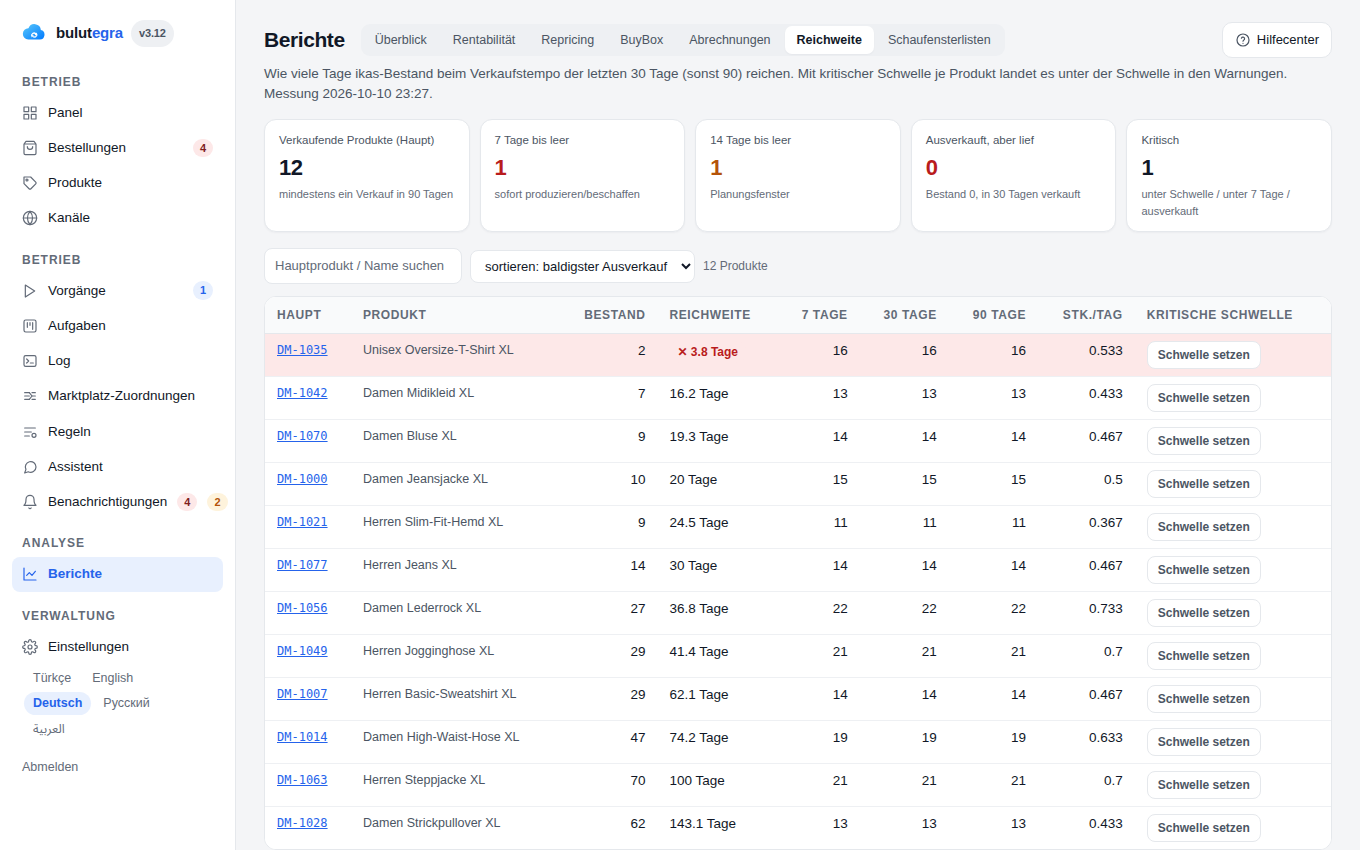This screenshot has height=850, width=1360.
Task: Switch to the Schaufensterlisten tab
Action: click(x=939, y=40)
